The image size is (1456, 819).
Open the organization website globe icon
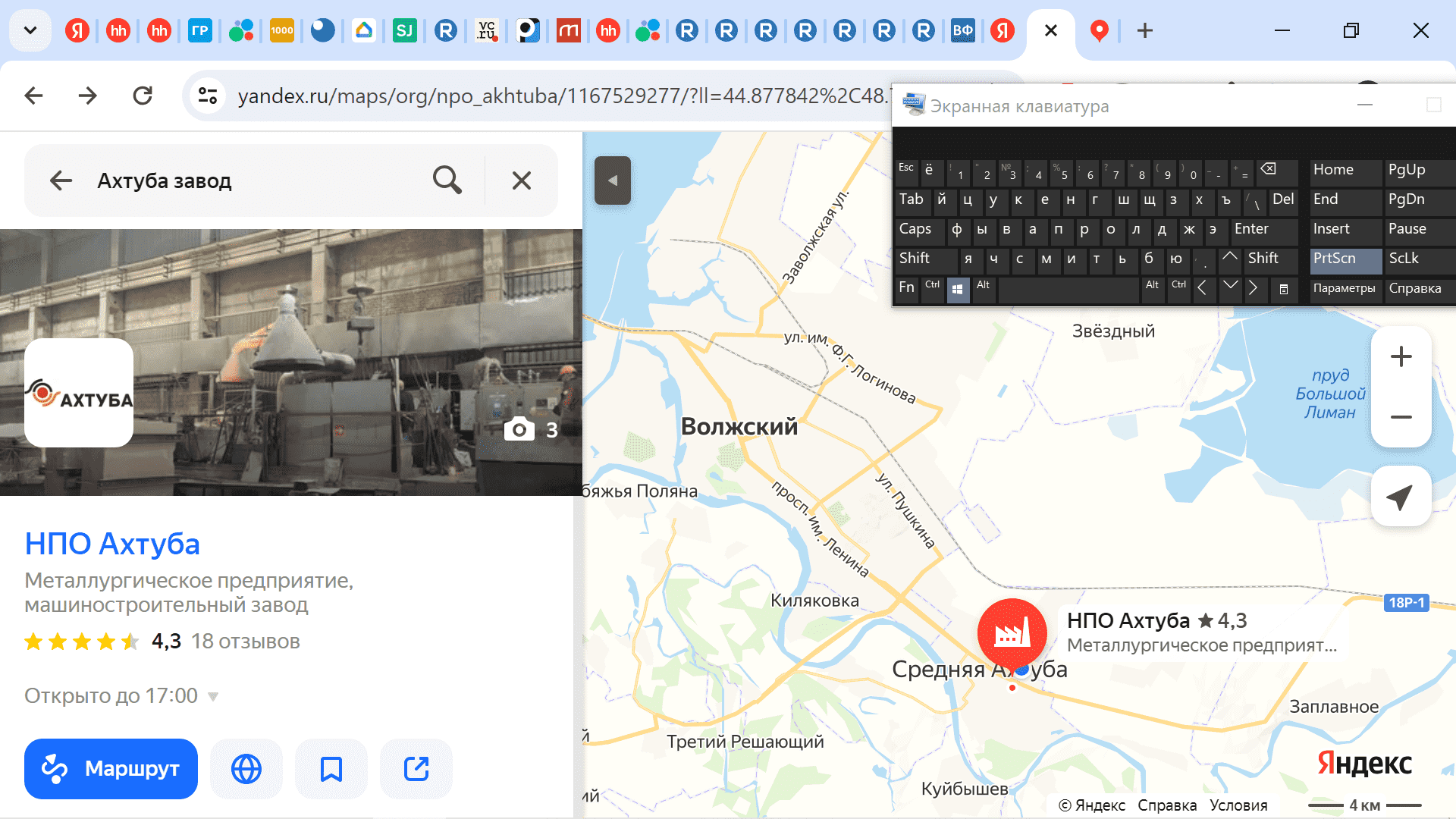(x=246, y=768)
